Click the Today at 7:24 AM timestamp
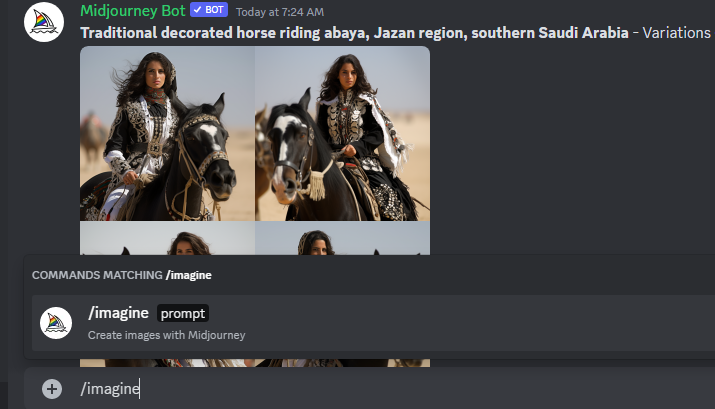The height and width of the screenshot is (409, 715). click(280, 12)
